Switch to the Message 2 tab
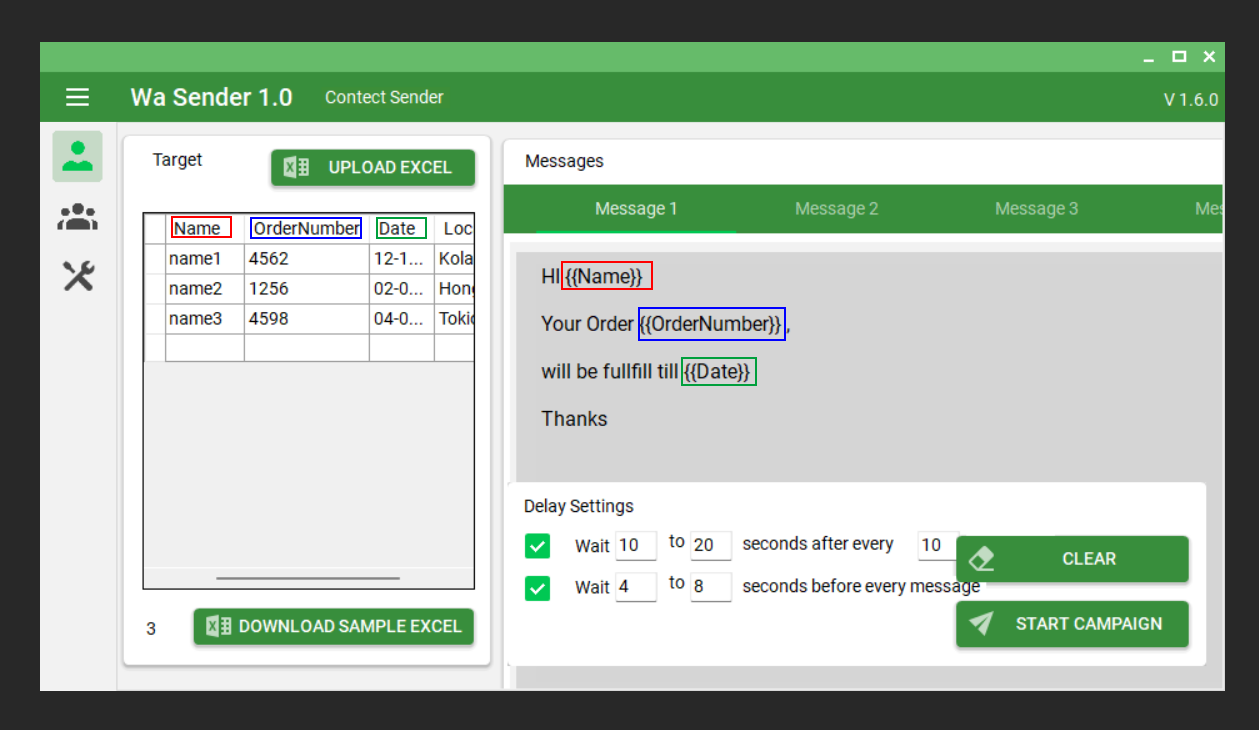Viewport: 1259px width, 730px height. (836, 209)
